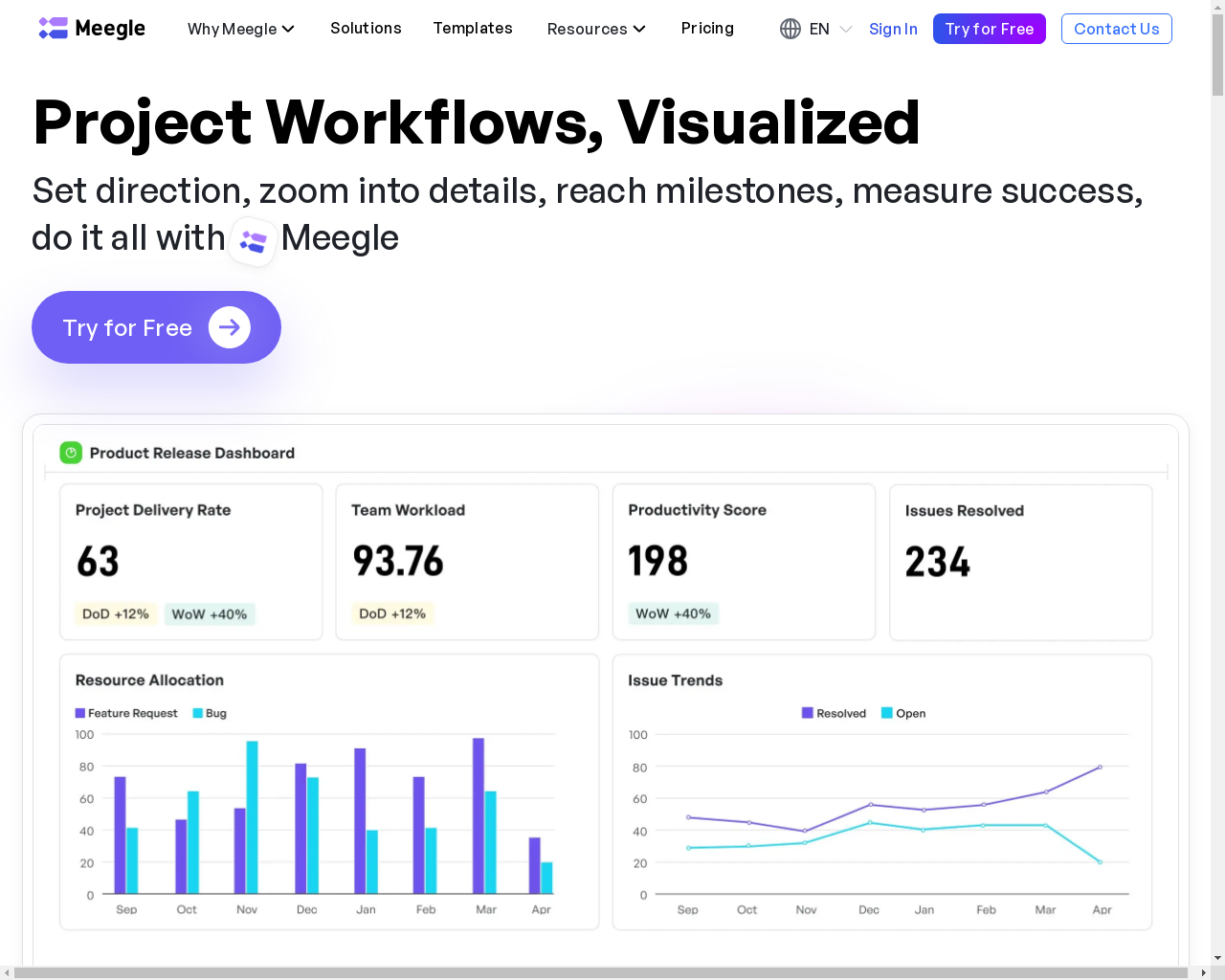Click the Open legend swatch
Image resolution: width=1225 pixels, height=980 pixels.
coord(887,713)
